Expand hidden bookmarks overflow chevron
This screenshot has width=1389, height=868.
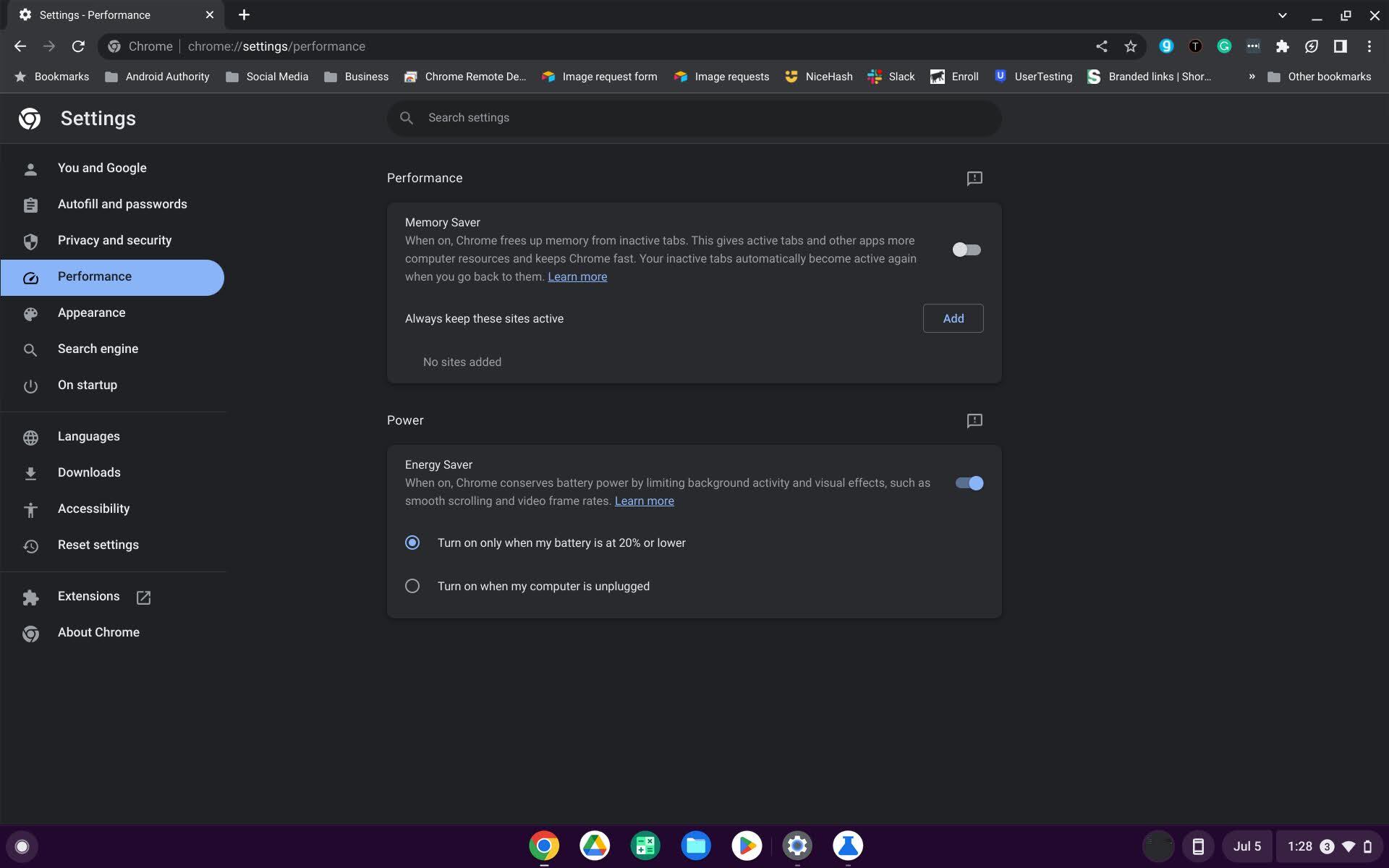[x=1252, y=77]
